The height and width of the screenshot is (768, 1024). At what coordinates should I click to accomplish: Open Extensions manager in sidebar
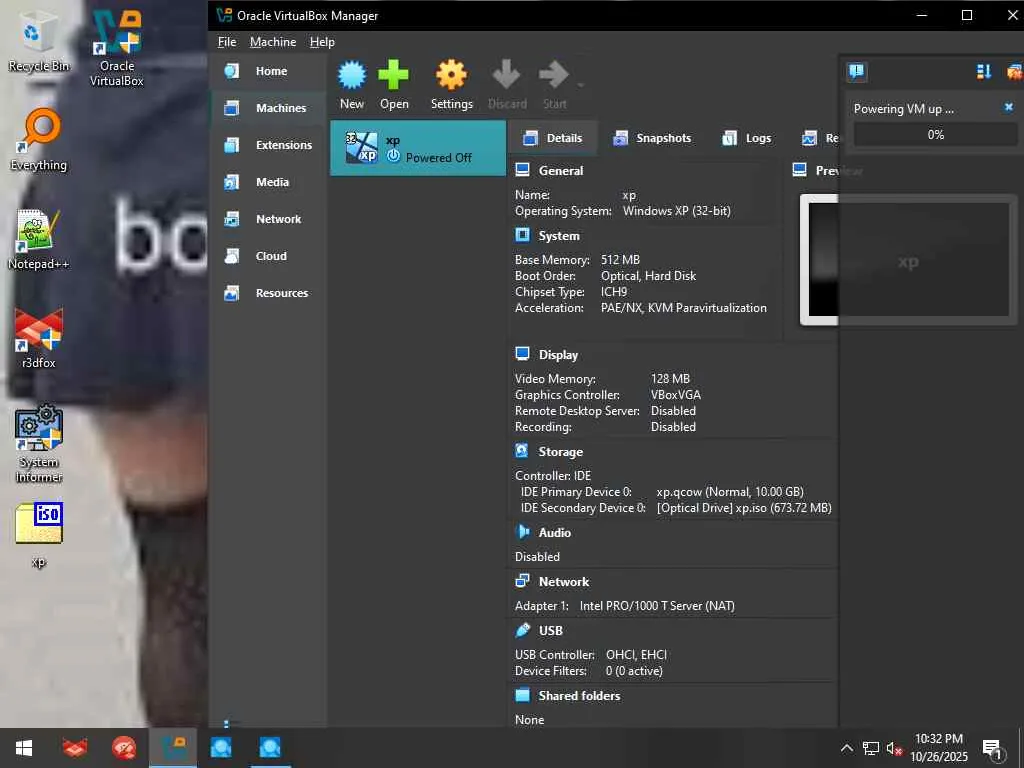click(268, 145)
